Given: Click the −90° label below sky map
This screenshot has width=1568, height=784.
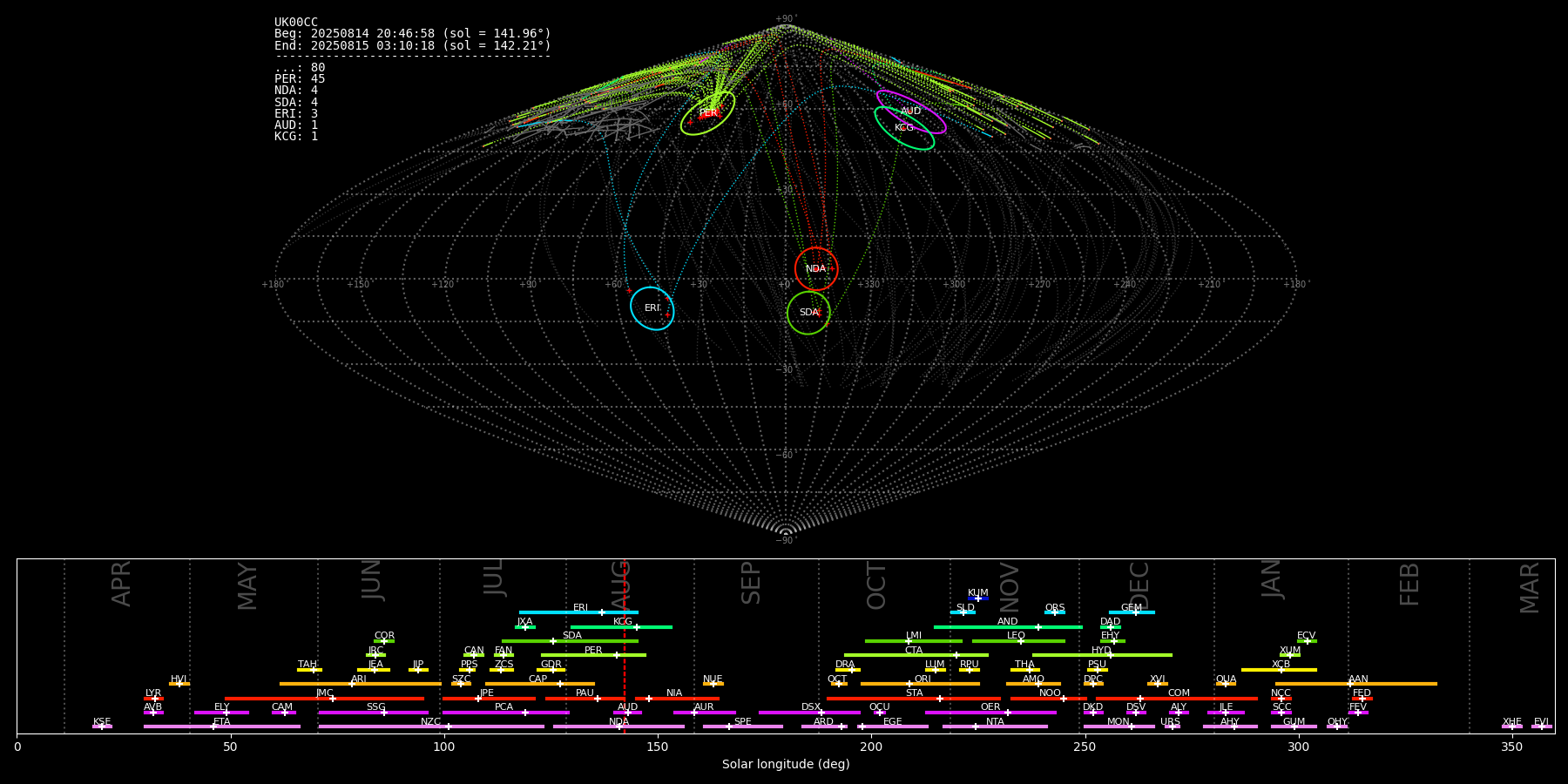Looking at the screenshot, I should [x=786, y=540].
